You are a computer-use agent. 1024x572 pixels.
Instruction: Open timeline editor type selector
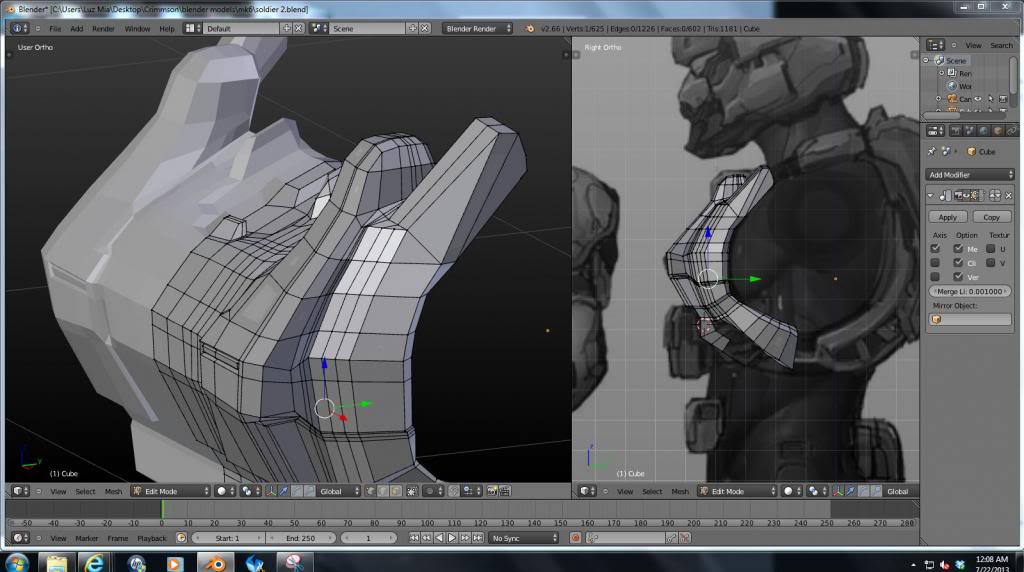click(x=20, y=538)
